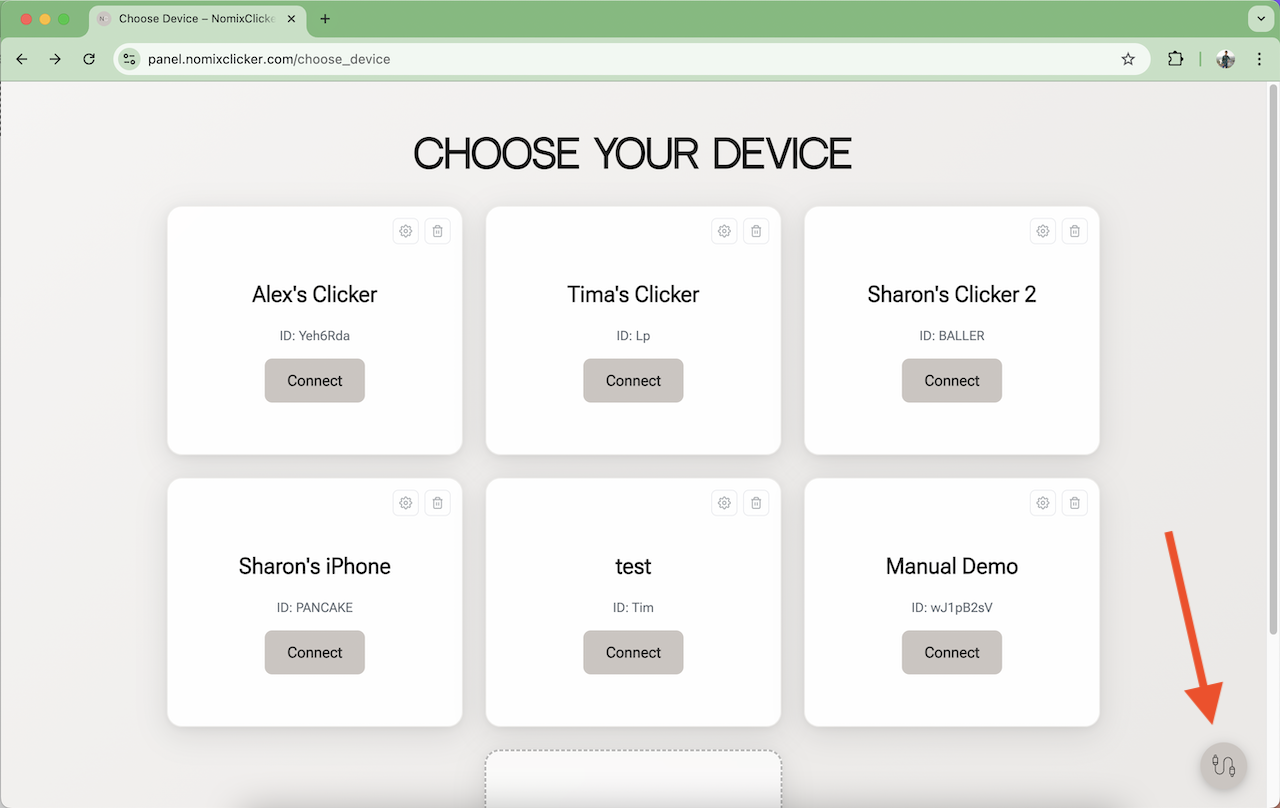Click the page vertical scrollbar
1280x808 pixels.
click(1273, 360)
